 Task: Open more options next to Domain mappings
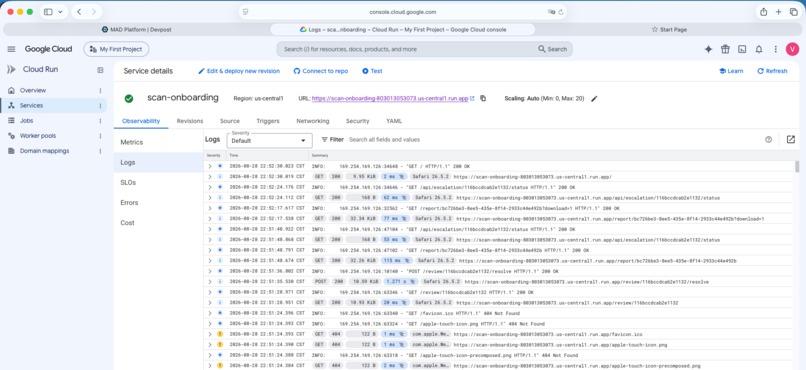(x=100, y=151)
